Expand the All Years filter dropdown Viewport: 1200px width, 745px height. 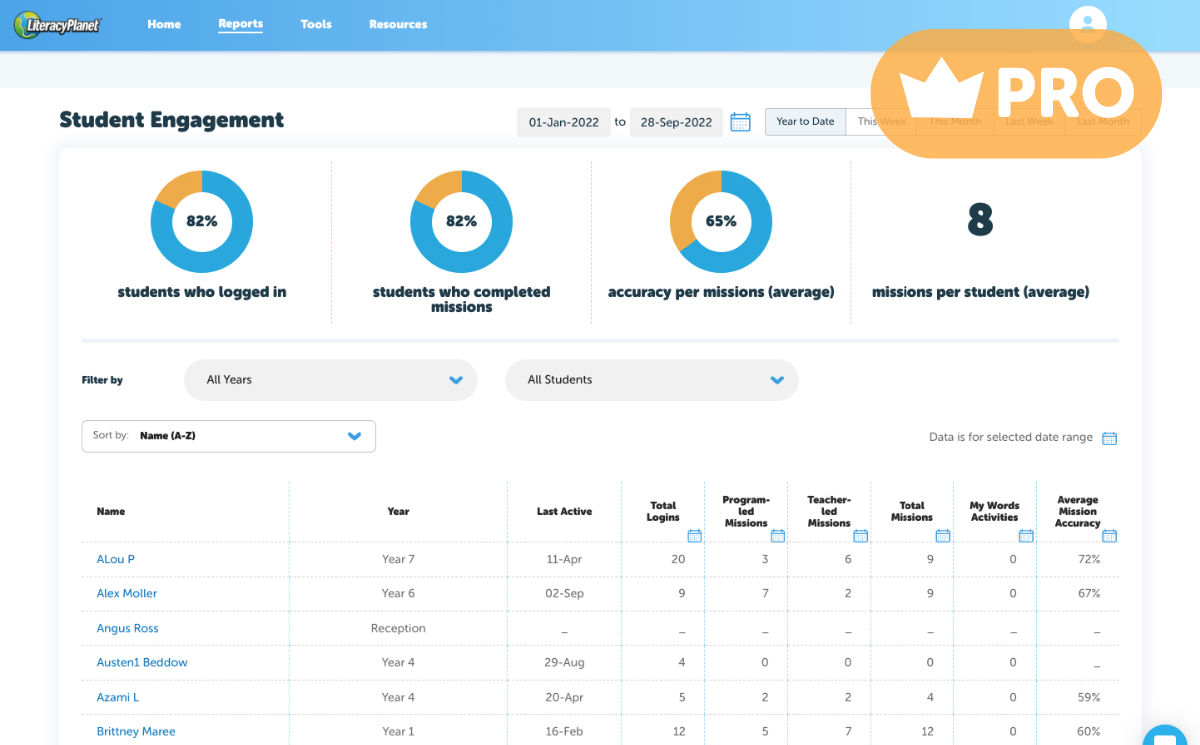[x=330, y=380]
